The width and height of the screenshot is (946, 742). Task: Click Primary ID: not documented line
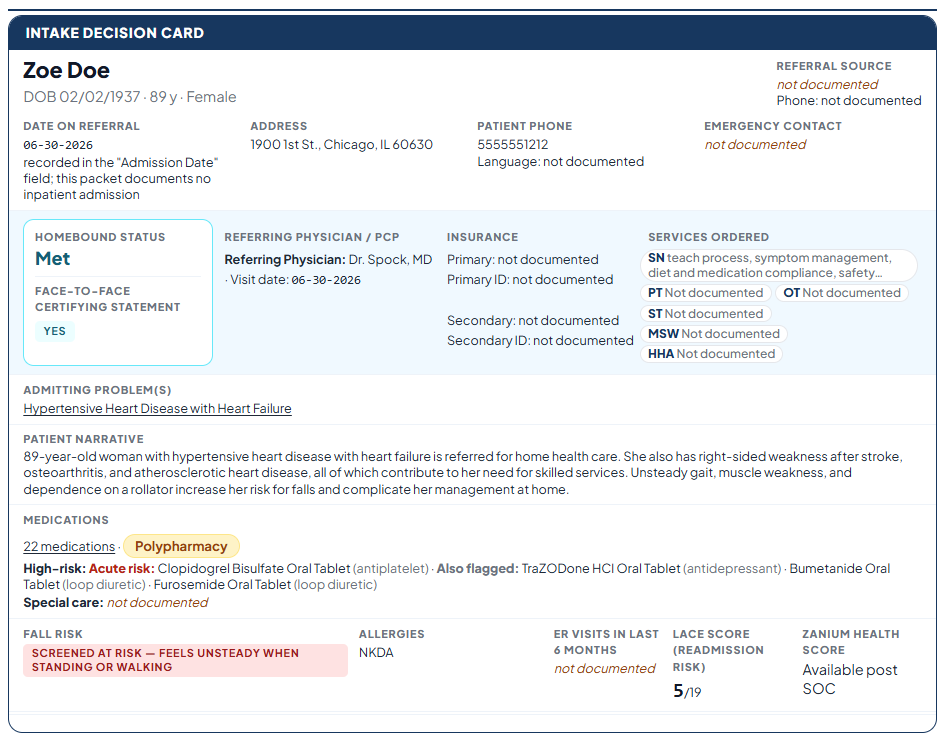coord(530,280)
